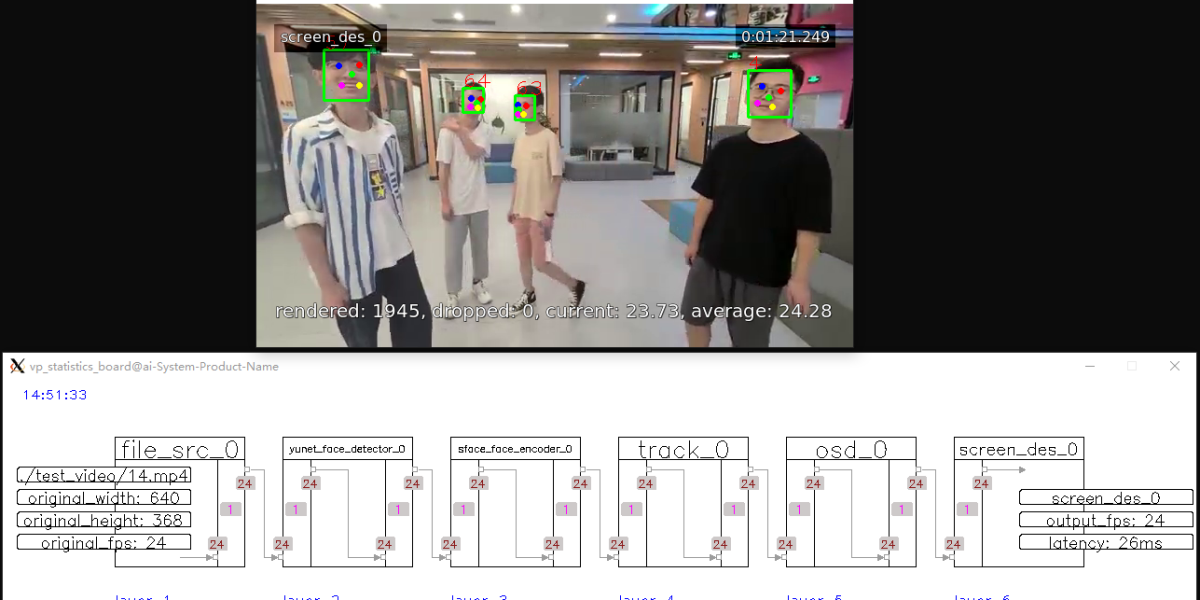Click the "1" badge inside the osd_0 node
The image size is (1200, 600).
click(x=798, y=509)
